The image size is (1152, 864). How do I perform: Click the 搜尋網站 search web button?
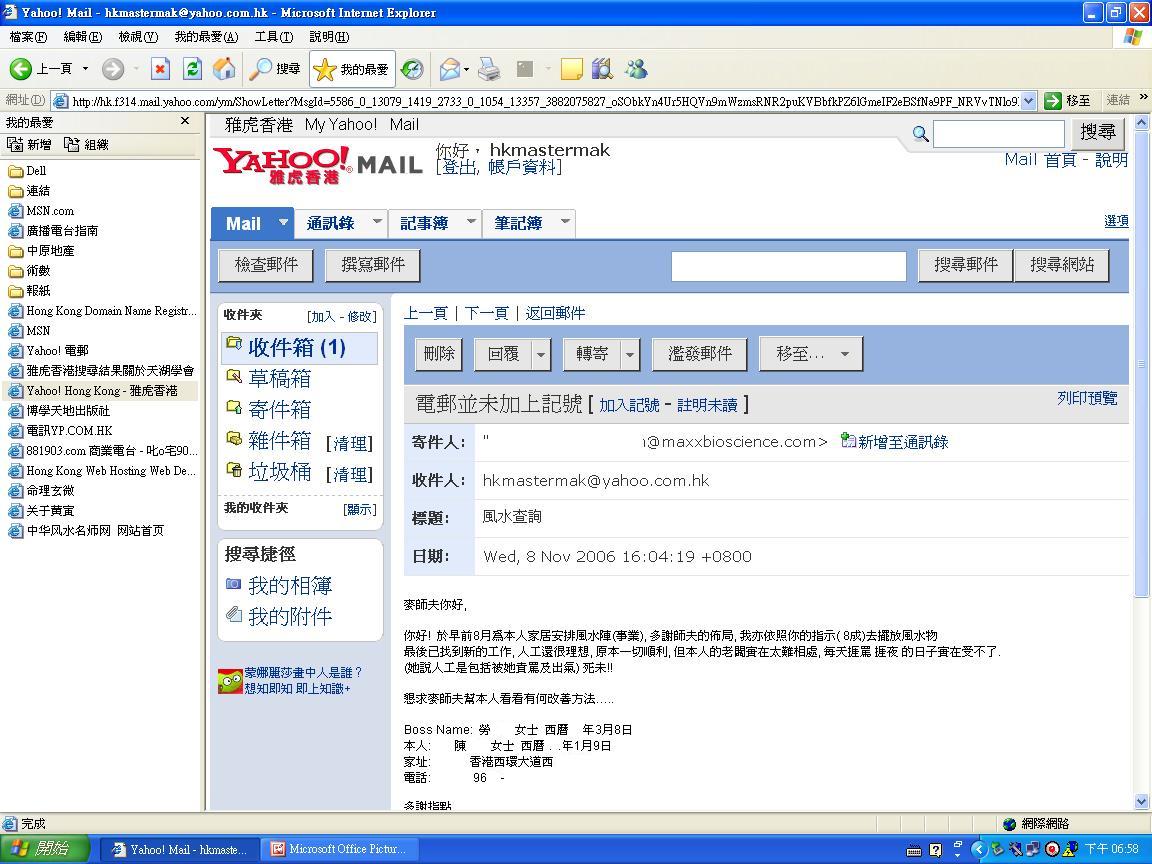click(1062, 265)
